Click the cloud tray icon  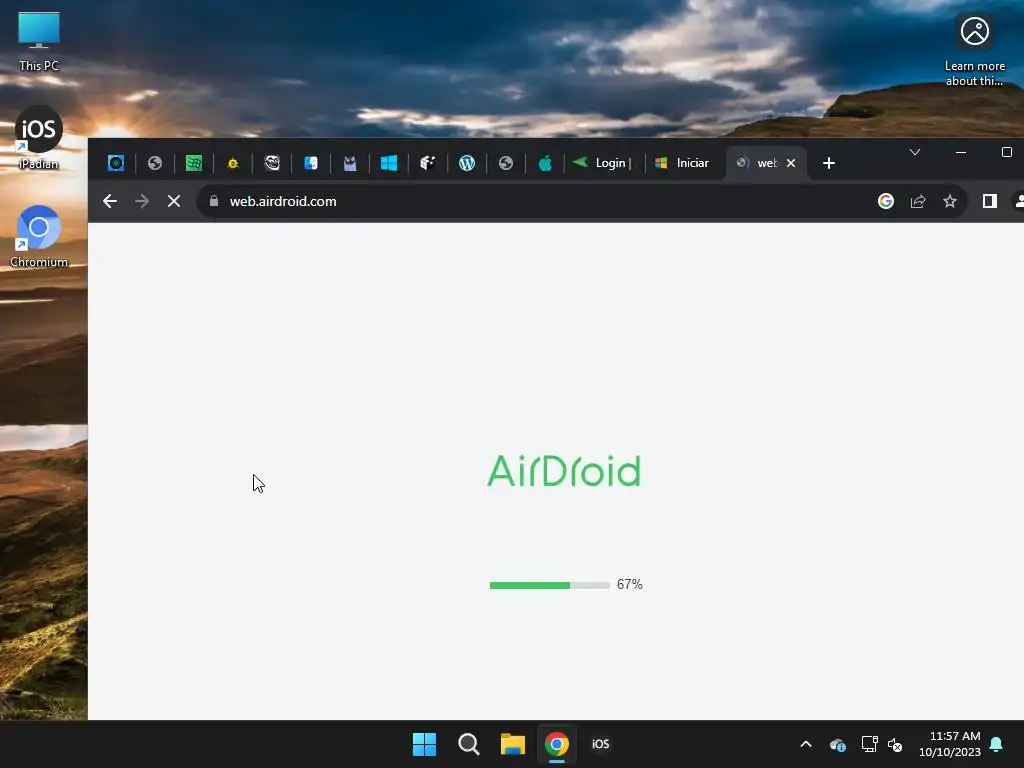(838, 744)
